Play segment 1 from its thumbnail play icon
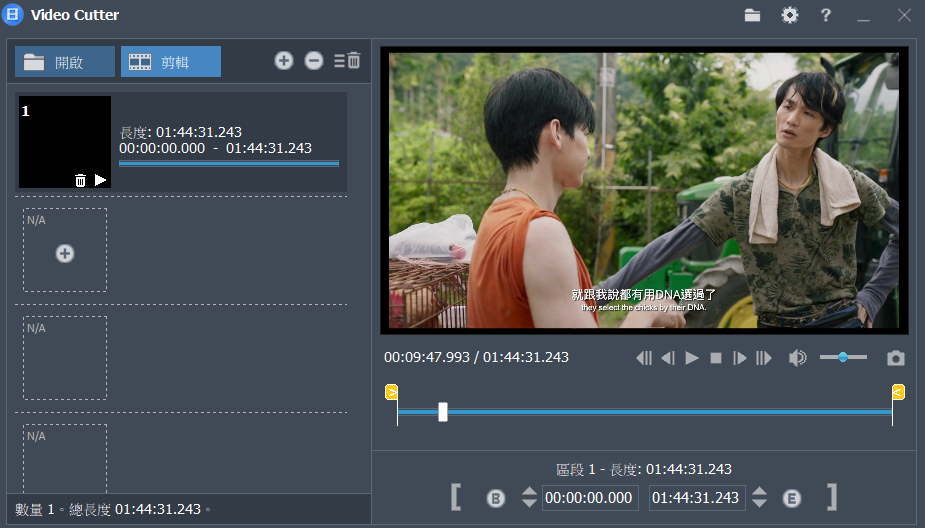The width and height of the screenshot is (925, 528). click(x=100, y=180)
